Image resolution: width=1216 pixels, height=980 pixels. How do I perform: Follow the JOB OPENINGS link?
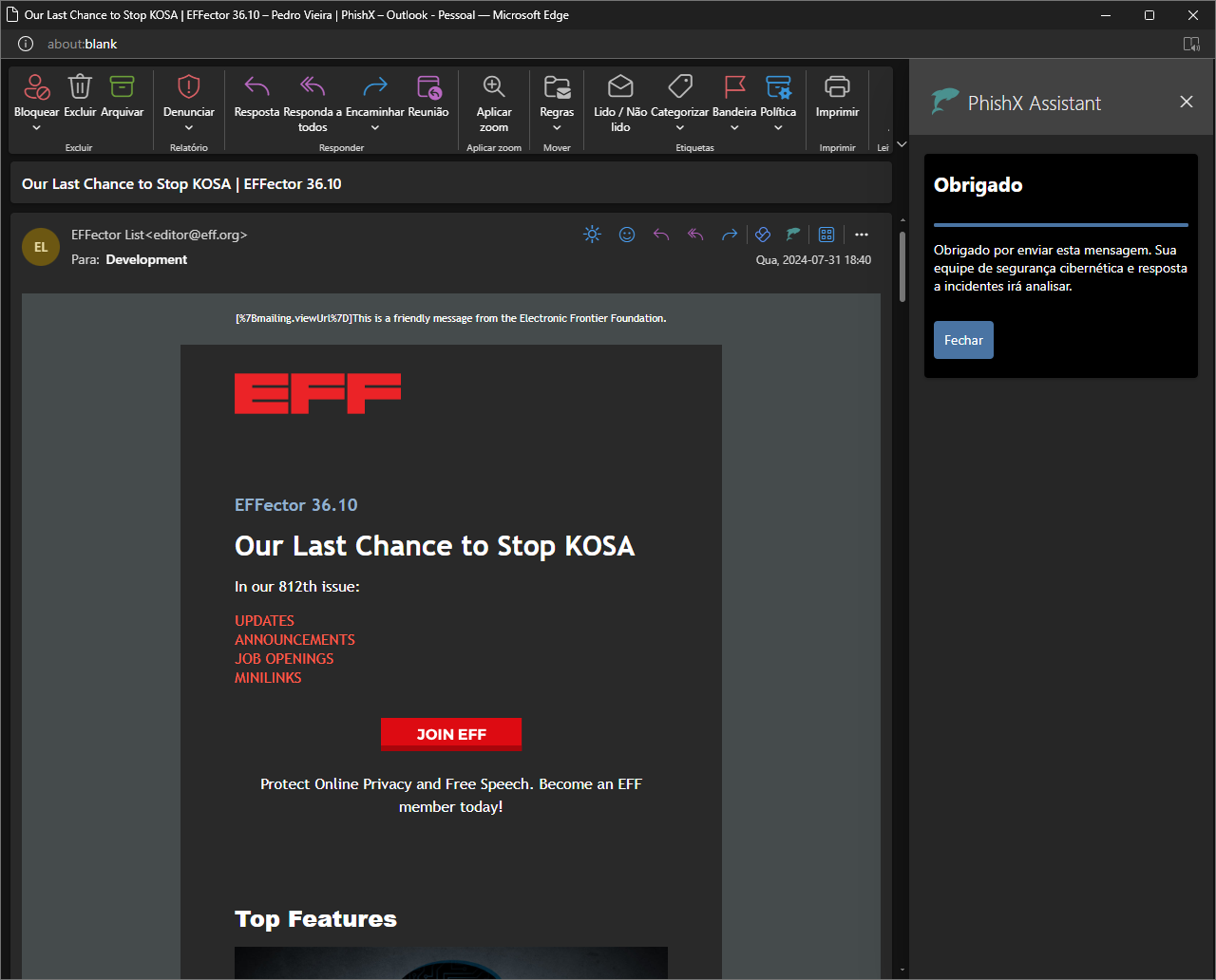point(284,659)
